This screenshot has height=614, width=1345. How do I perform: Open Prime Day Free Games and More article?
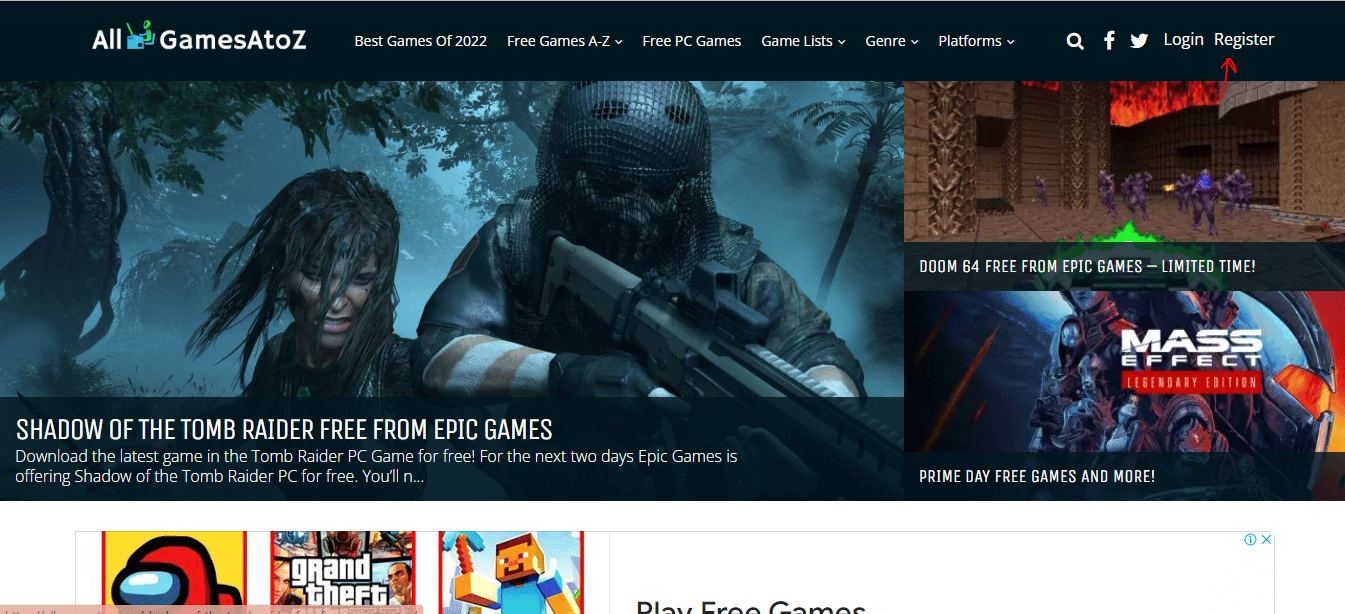click(1037, 477)
